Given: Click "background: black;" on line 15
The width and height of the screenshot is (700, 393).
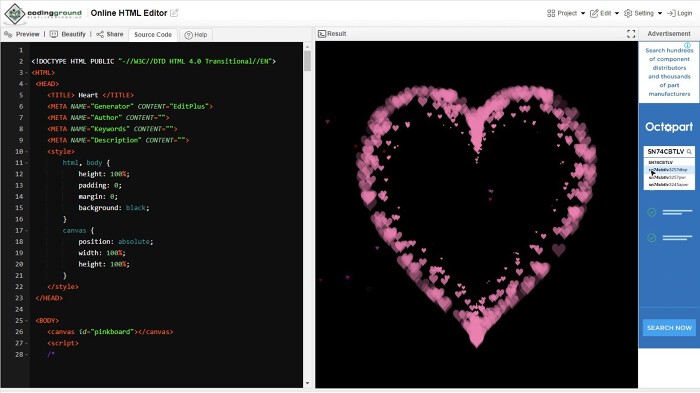Looking at the screenshot, I should 114,208.
